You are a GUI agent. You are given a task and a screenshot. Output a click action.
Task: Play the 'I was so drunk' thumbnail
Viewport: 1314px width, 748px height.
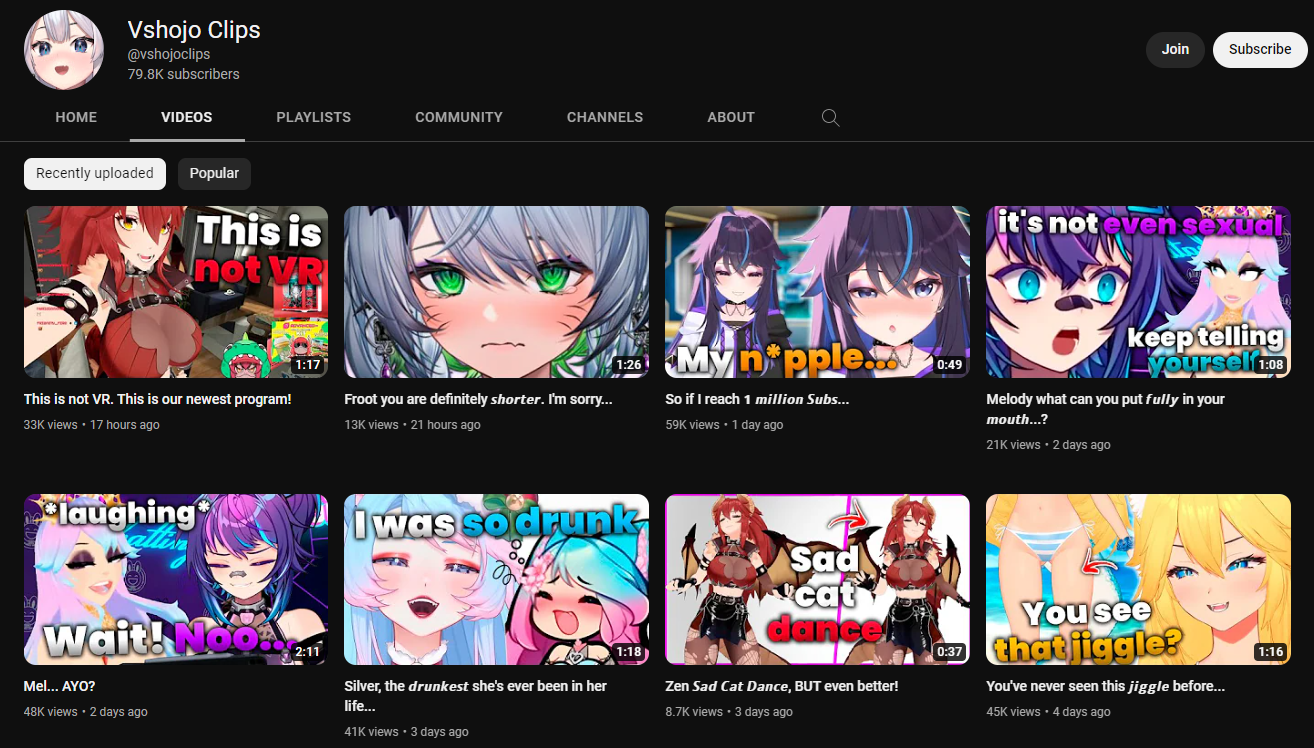[496, 580]
